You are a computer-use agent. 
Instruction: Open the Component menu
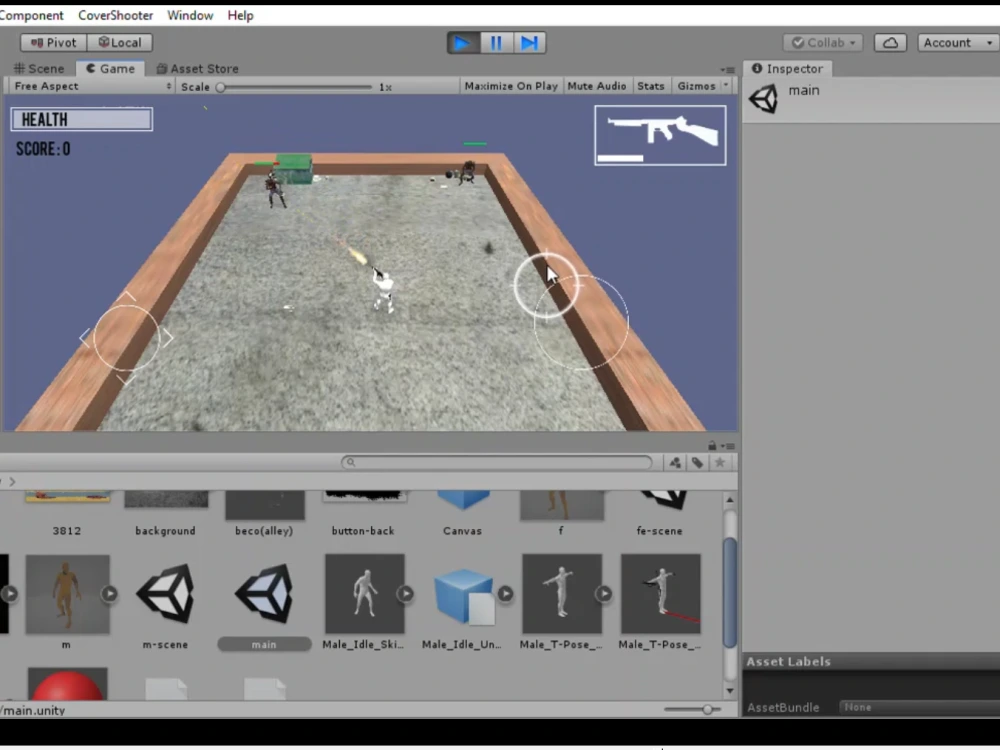[31, 15]
